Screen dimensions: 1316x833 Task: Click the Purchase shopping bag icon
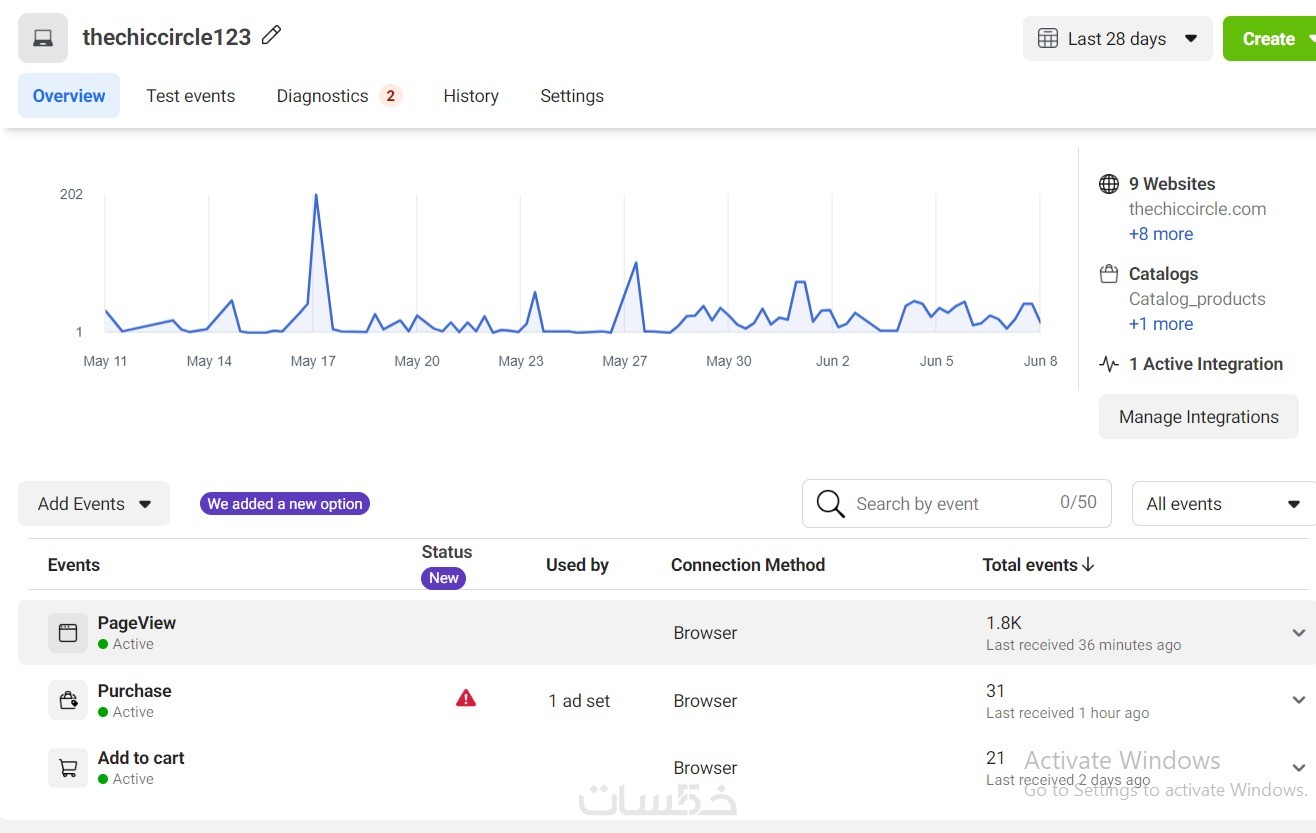click(68, 700)
